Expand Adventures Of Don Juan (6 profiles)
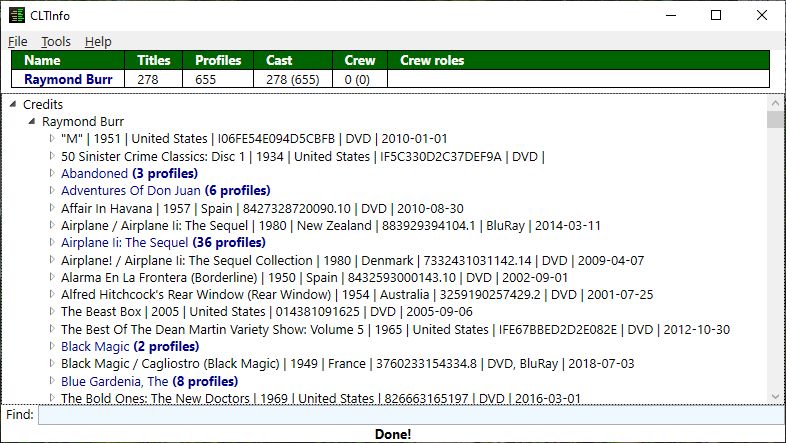Image resolution: width=786 pixels, height=443 pixels. pyautogui.click(x=52, y=190)
